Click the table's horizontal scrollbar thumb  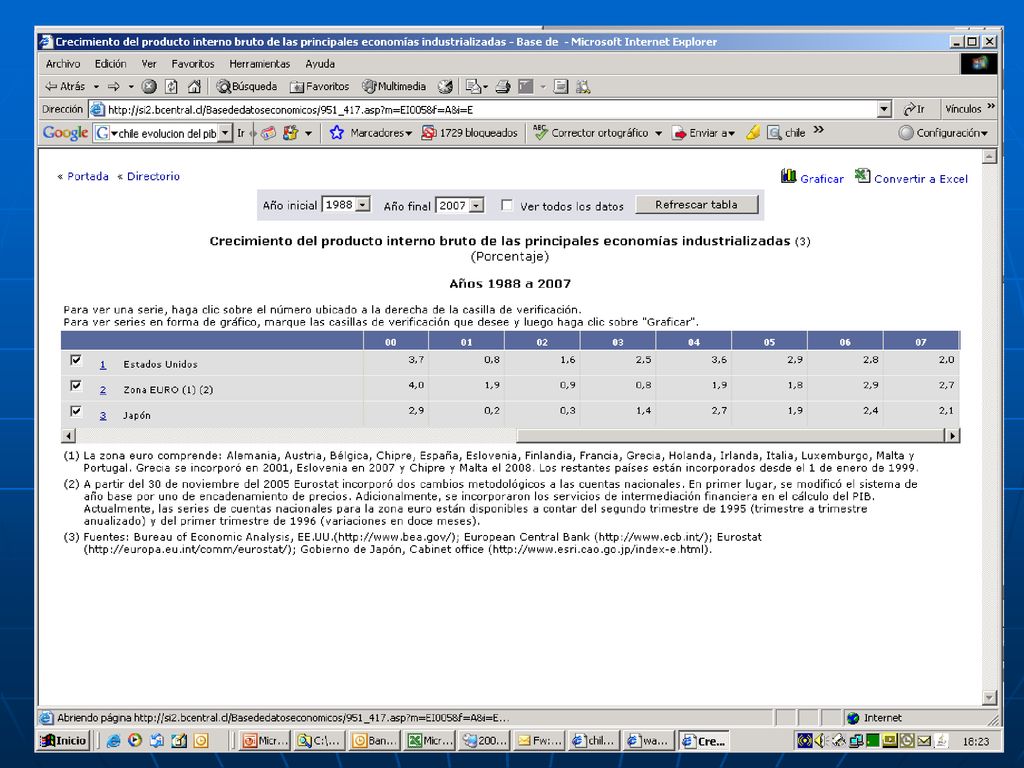[x=730, y=436]
